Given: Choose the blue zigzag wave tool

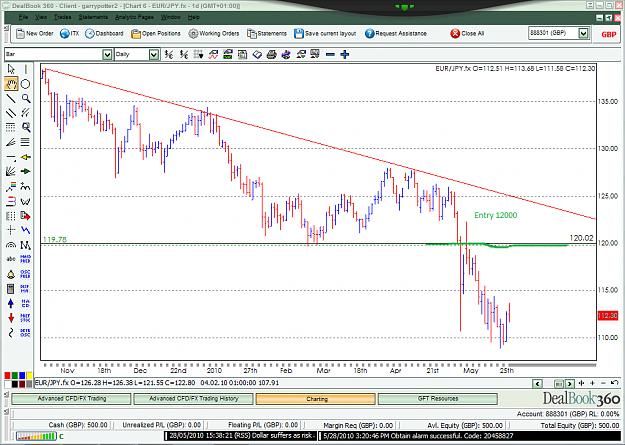Looking at the screenshot, I should pos(26,230).
